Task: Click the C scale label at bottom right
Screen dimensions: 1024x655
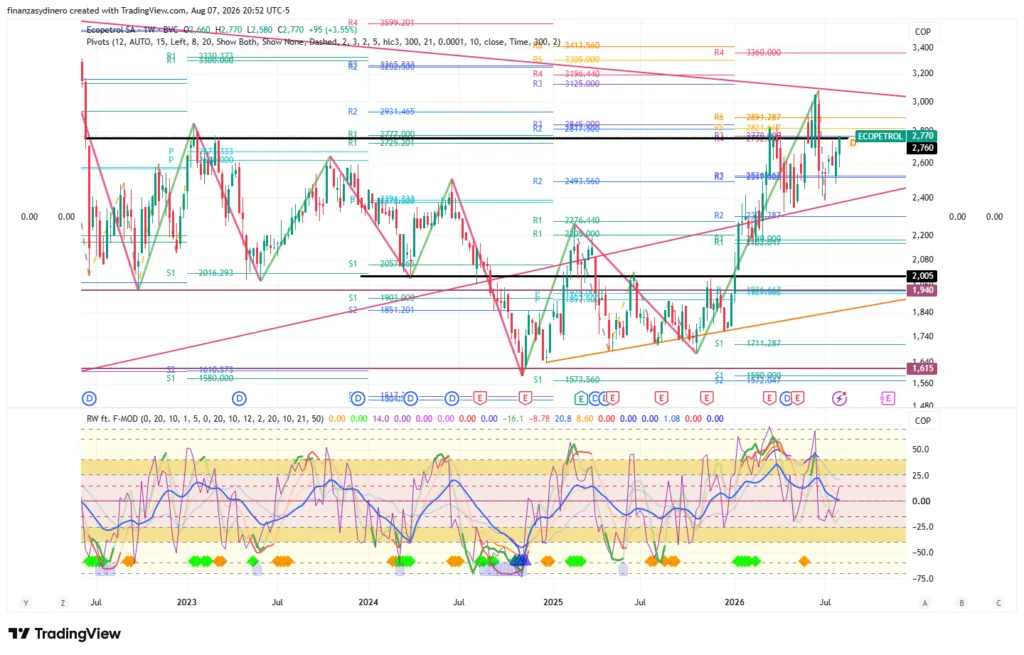Action: click(999, 603)
